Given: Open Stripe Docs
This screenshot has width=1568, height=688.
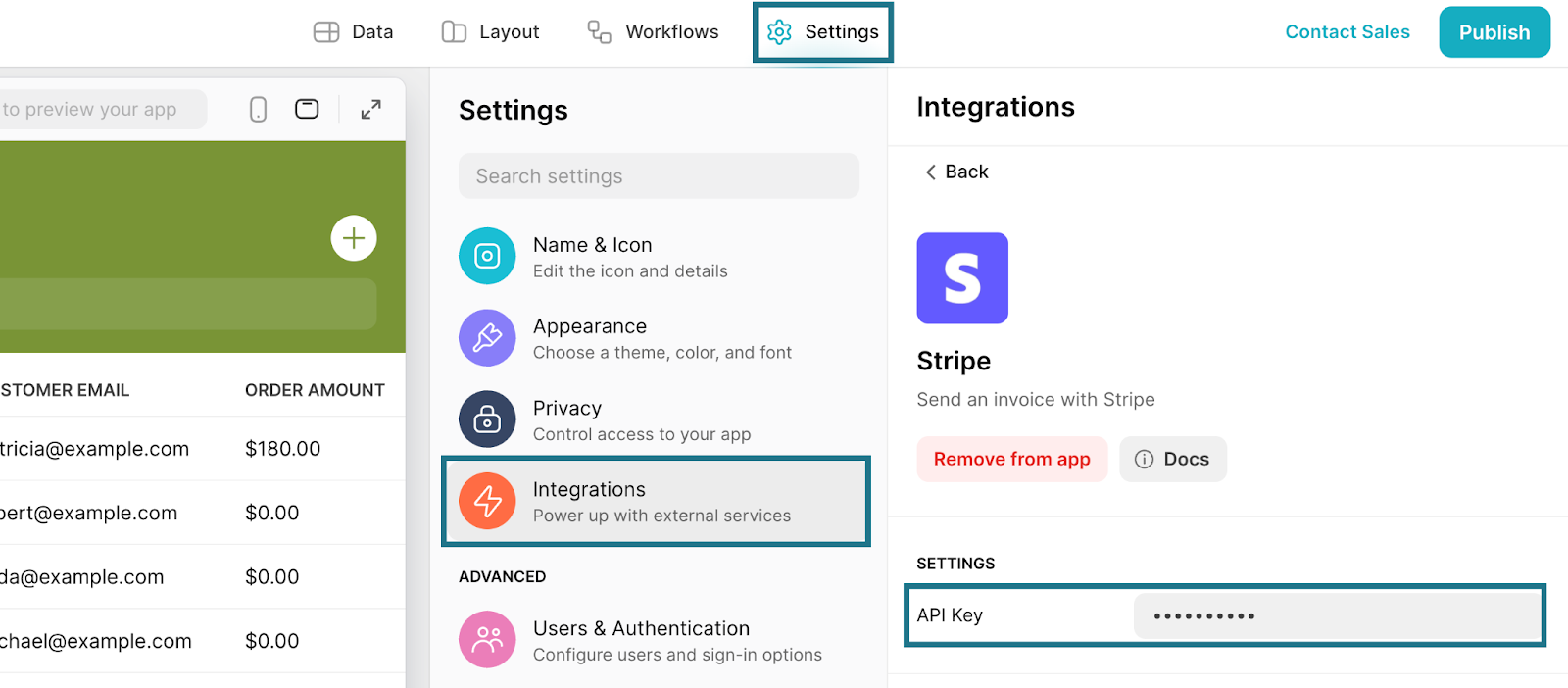Looking at the screenshot, I should (1173, 459).
